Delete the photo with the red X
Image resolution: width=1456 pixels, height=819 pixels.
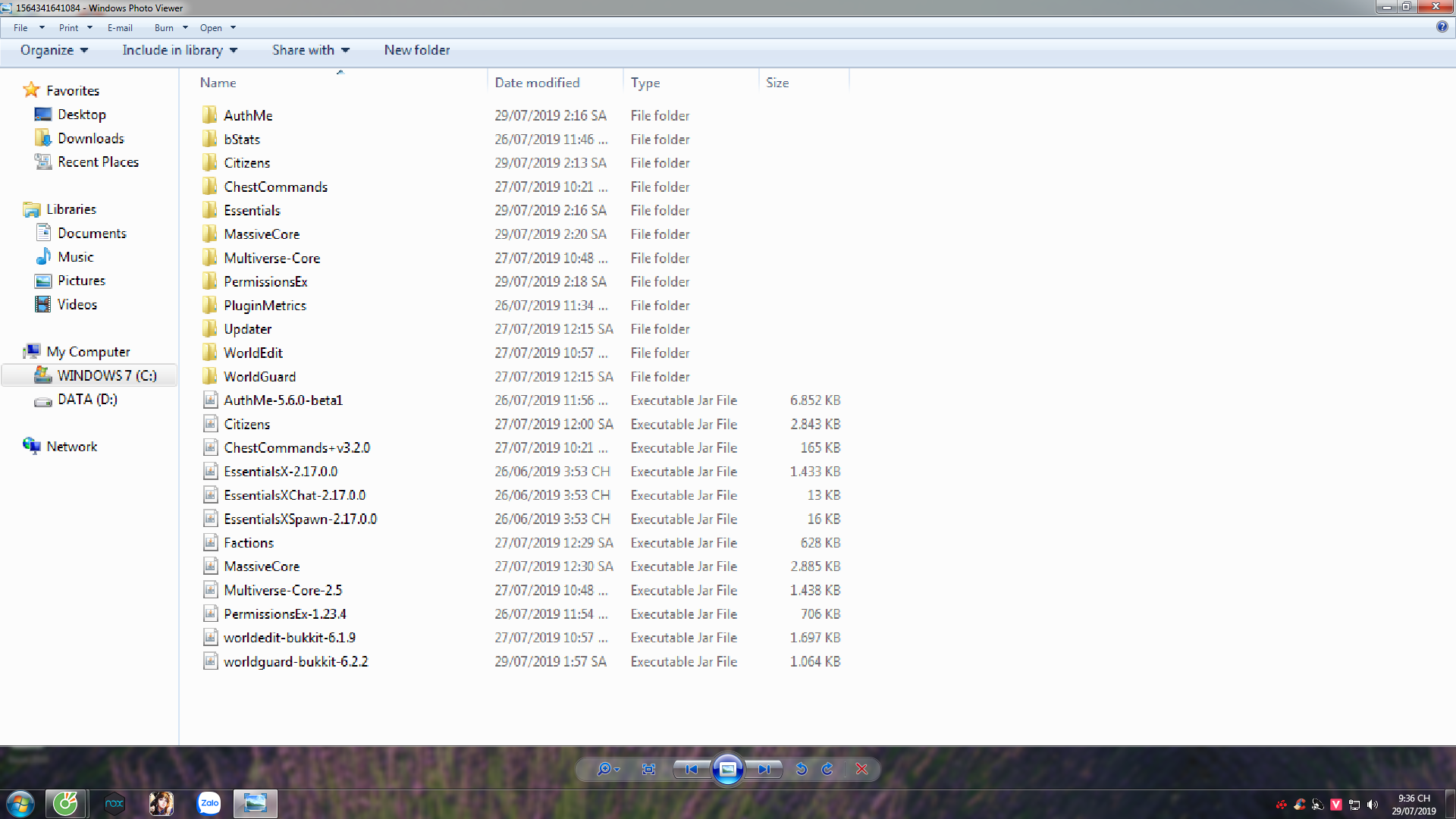pos(861,769)
